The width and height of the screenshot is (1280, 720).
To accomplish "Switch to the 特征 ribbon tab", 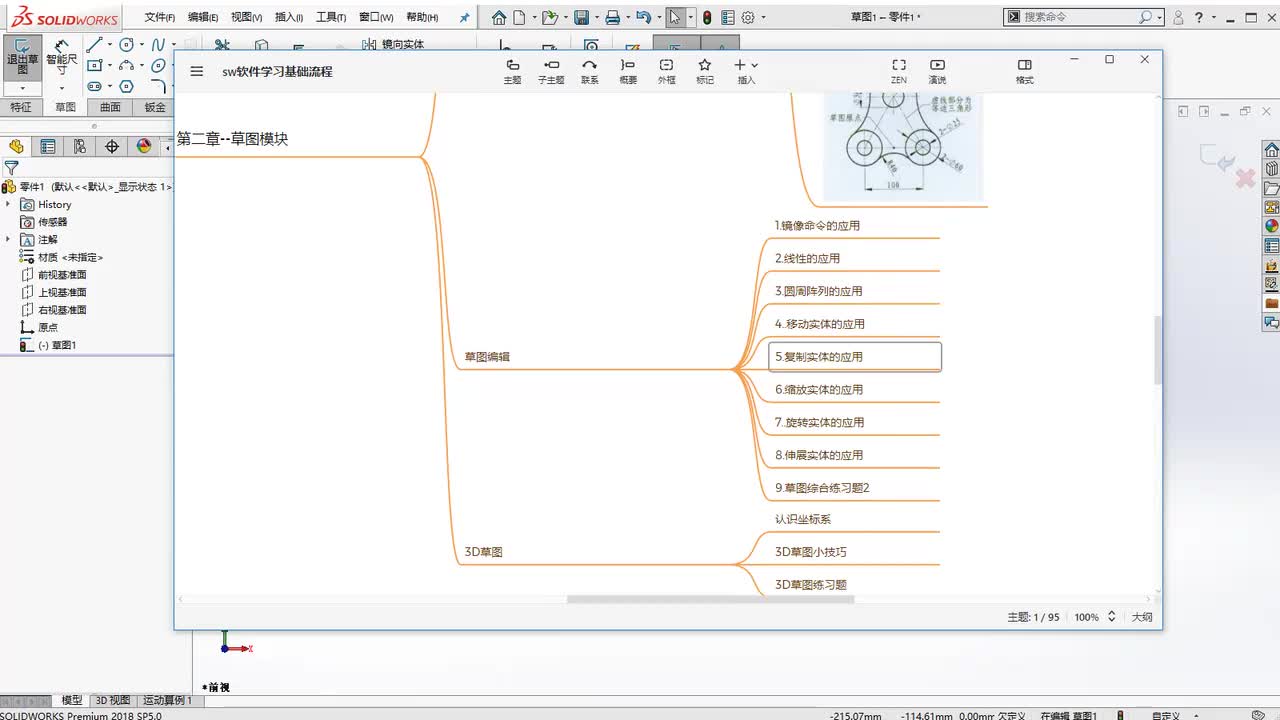I will (x=21, y=107).
